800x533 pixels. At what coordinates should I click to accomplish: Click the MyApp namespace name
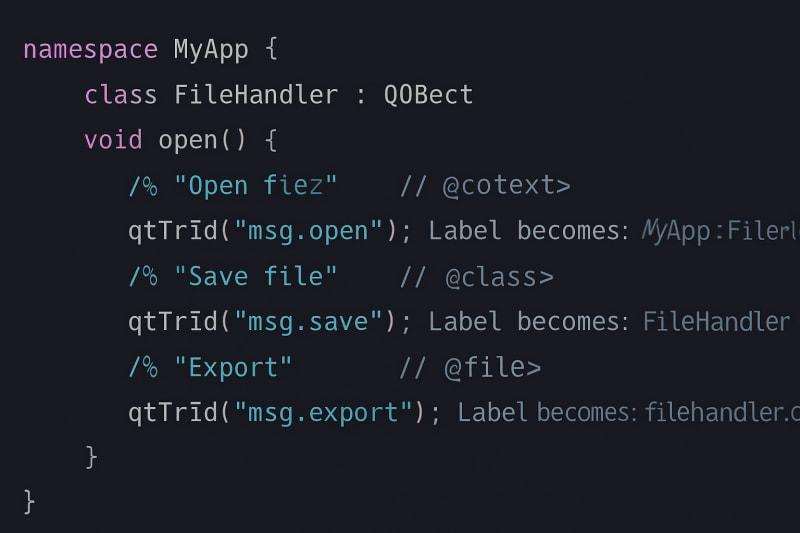click(211, 50)
